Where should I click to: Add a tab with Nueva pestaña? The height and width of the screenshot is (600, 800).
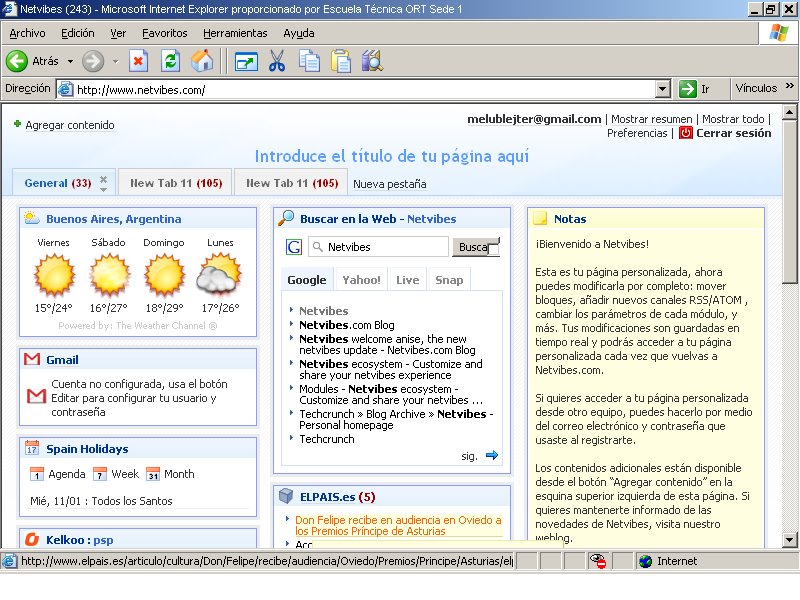[x=390, y=184]
